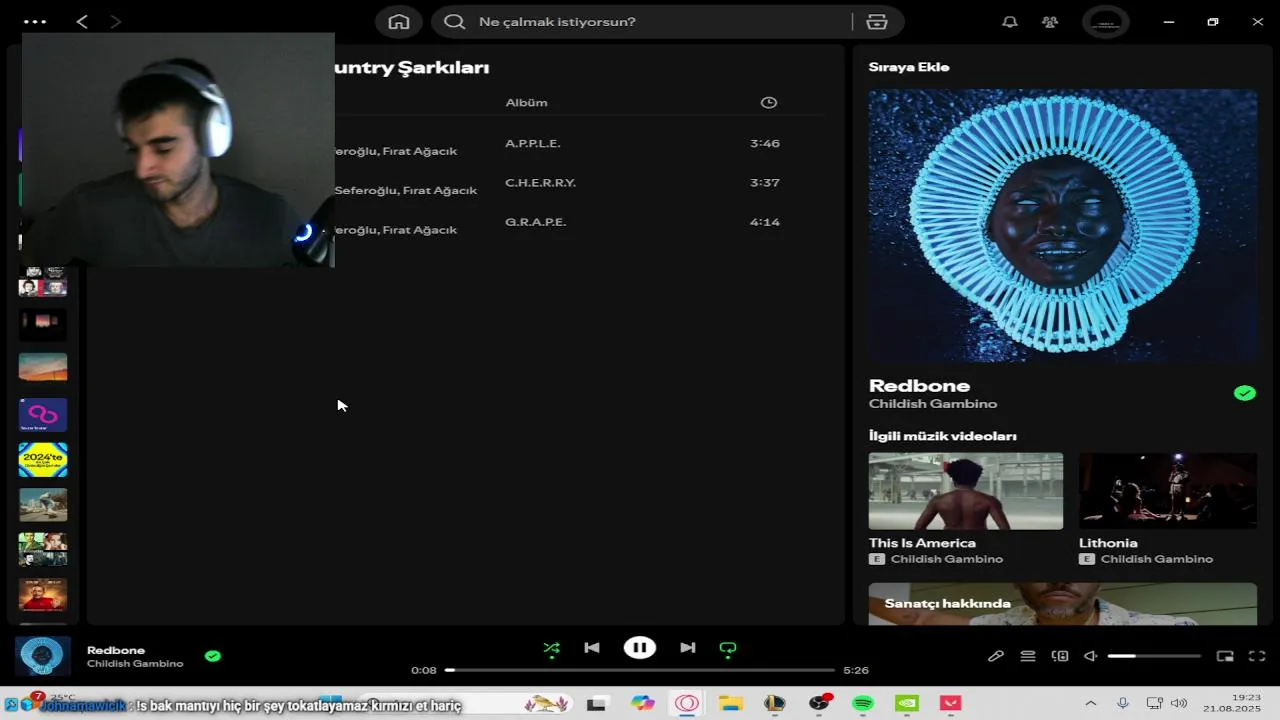Open the lyrics microphone icon
The height and width of the screenshot is (720, 1280).
[996, 656]
